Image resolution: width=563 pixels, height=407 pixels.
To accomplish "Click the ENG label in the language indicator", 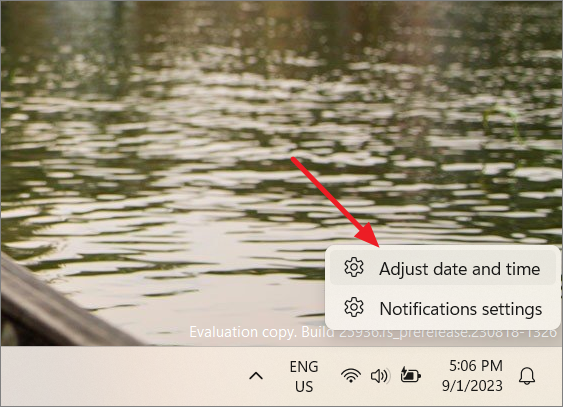I will [x=304, y=367].
